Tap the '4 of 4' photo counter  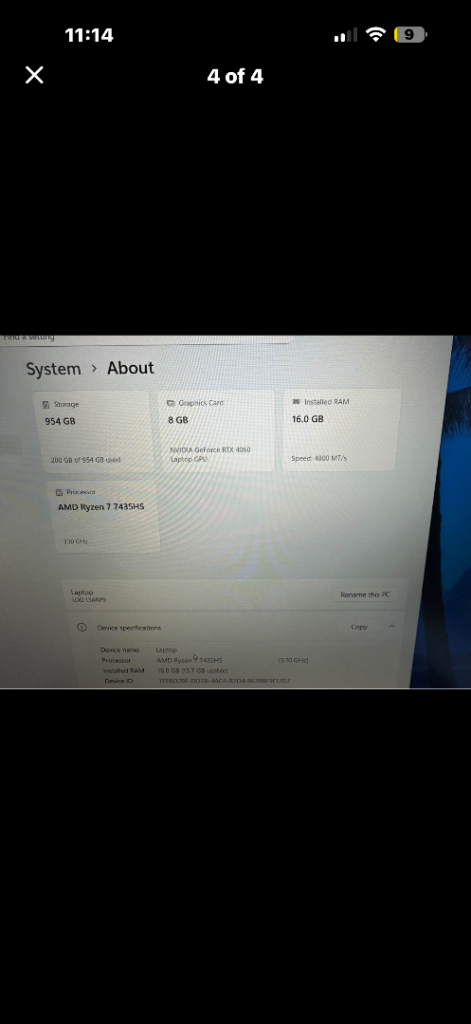pyautogui.click(x=235, y=76)
